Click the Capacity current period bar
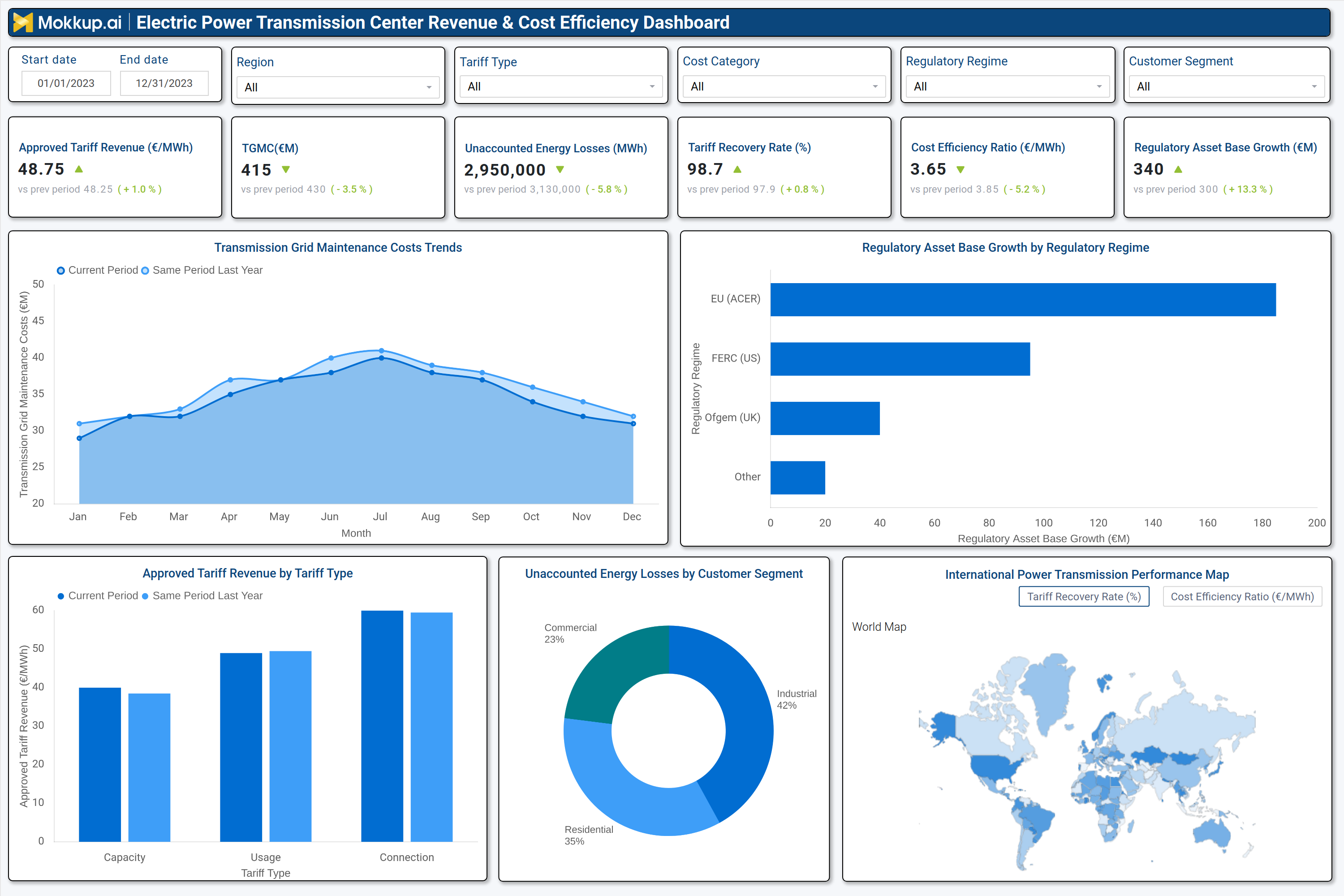Screen dimensions: 1344x896 click(100, 765)
